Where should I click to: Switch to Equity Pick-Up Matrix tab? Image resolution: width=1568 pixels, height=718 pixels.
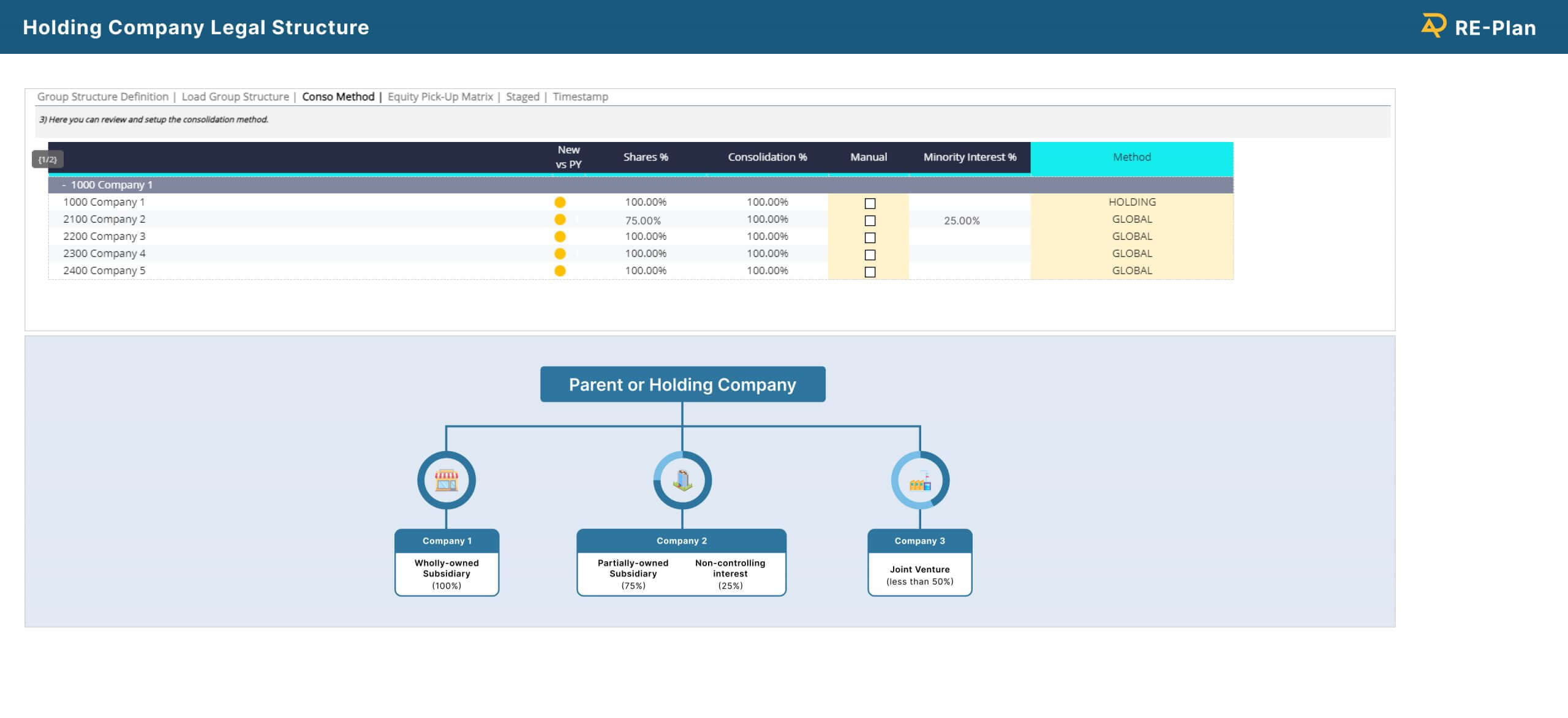(x=440, y=97)
